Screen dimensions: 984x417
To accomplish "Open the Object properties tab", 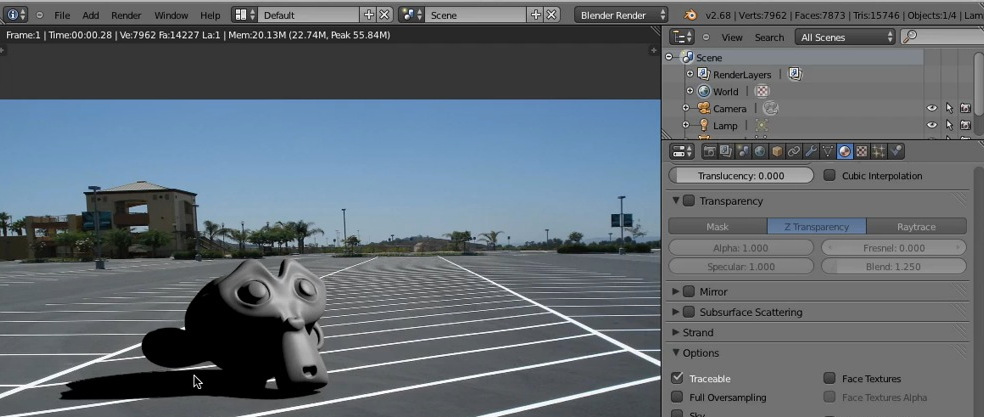I will point(777,151).
